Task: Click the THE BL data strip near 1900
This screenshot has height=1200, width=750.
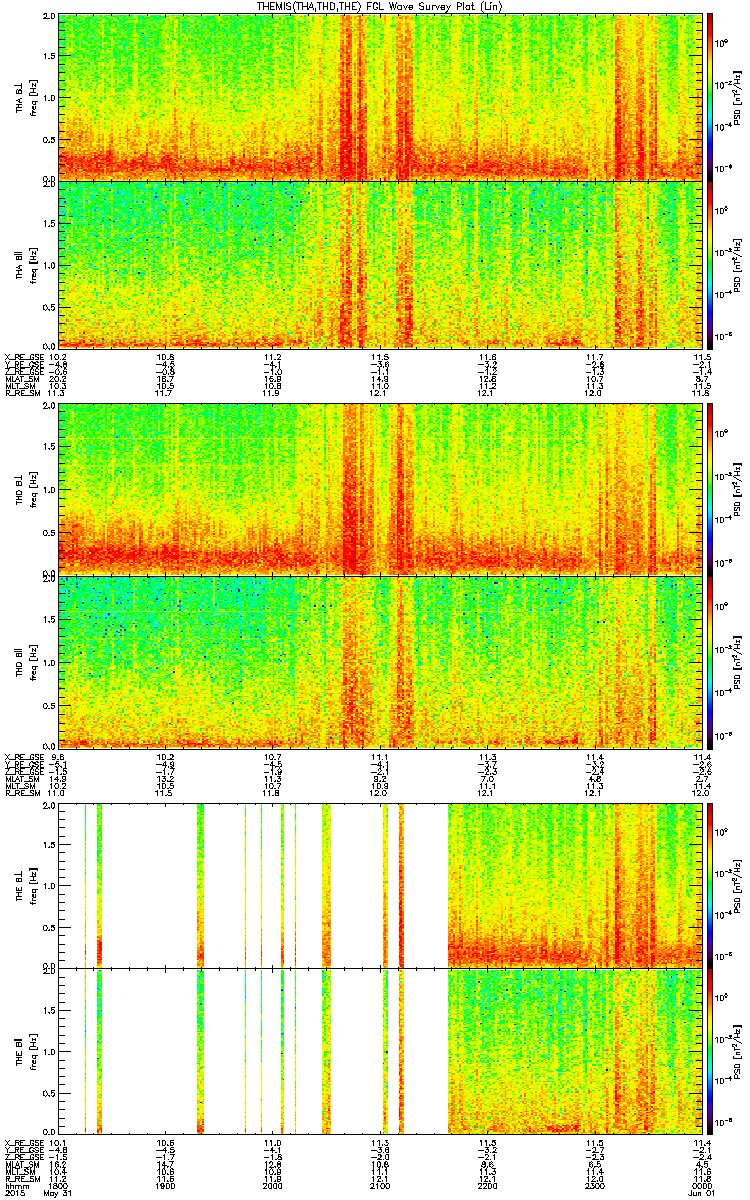Action: pyautogui.click(x=200, y=884)
